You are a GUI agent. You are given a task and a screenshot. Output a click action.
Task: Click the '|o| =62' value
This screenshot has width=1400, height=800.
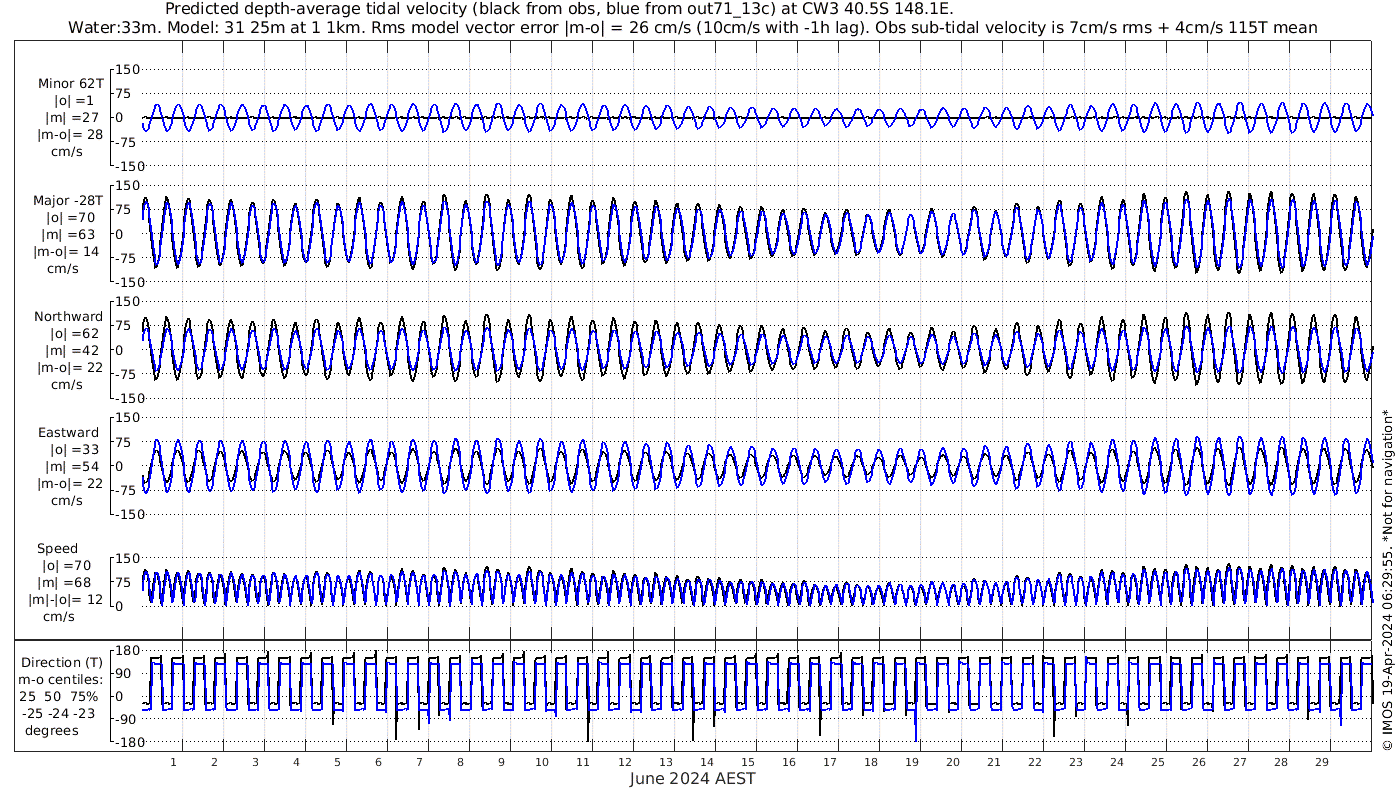[72, 334]
